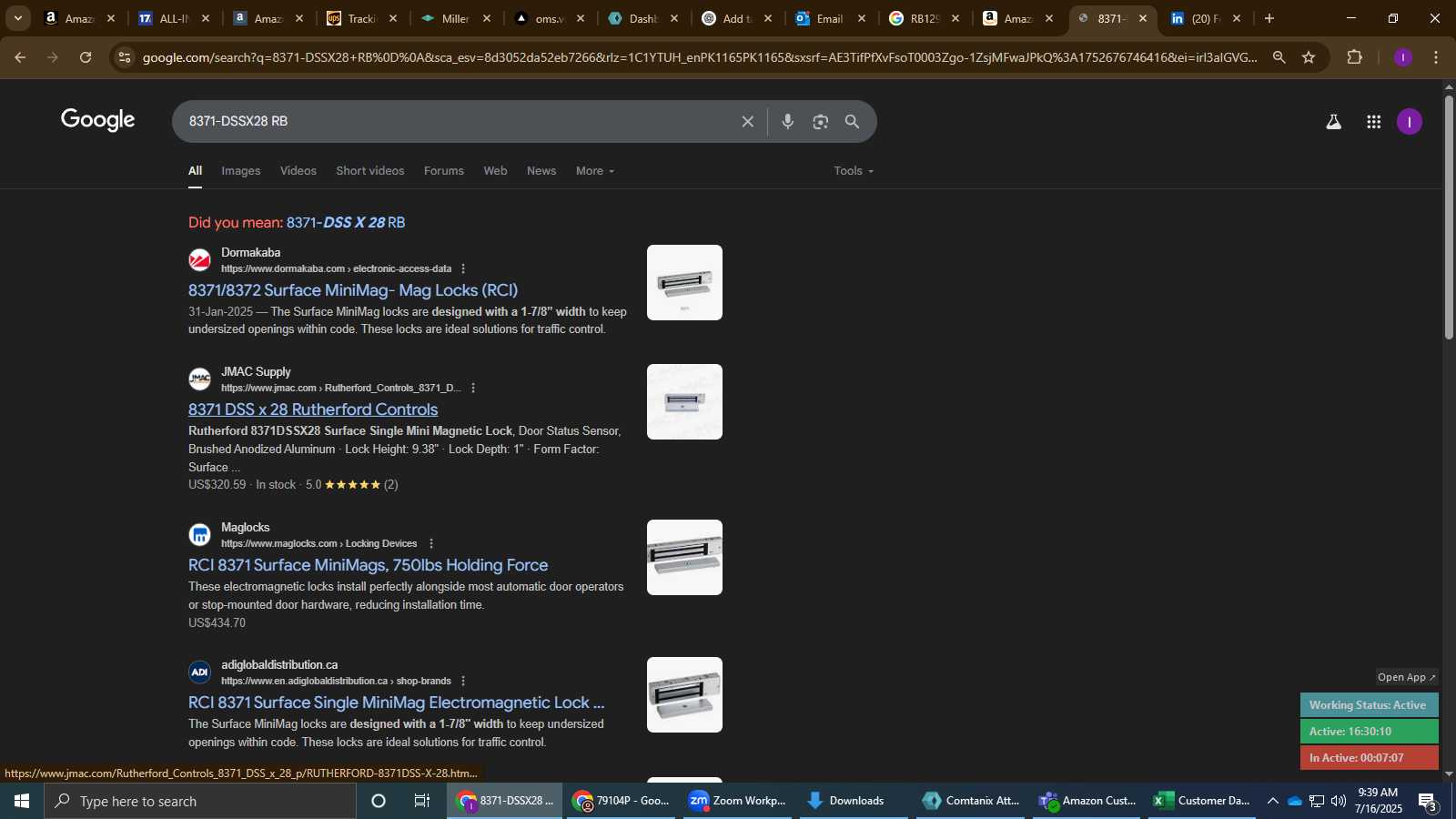The image size is (1456, 819).
Task: Expand the Tools dropdown
Action: tap(854, 171)
